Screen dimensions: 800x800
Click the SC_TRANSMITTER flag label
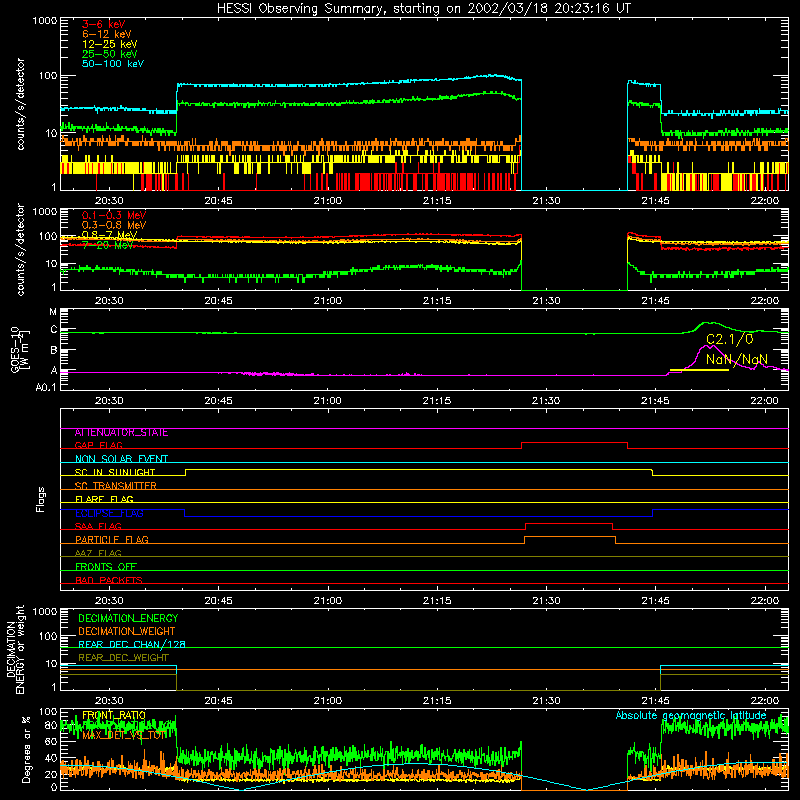click(x=116, y=486)
